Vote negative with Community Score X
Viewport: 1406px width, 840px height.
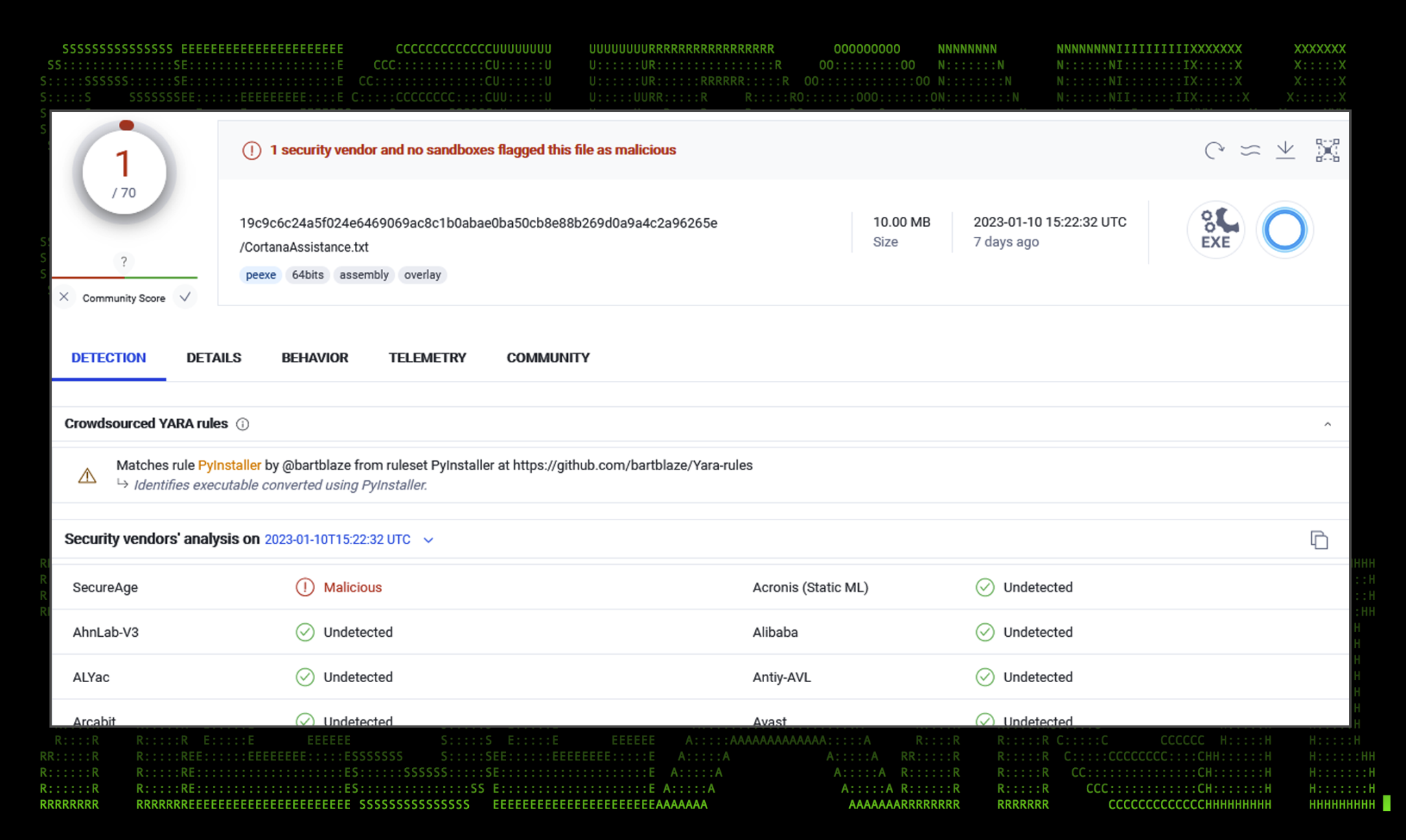click(64, 297)
